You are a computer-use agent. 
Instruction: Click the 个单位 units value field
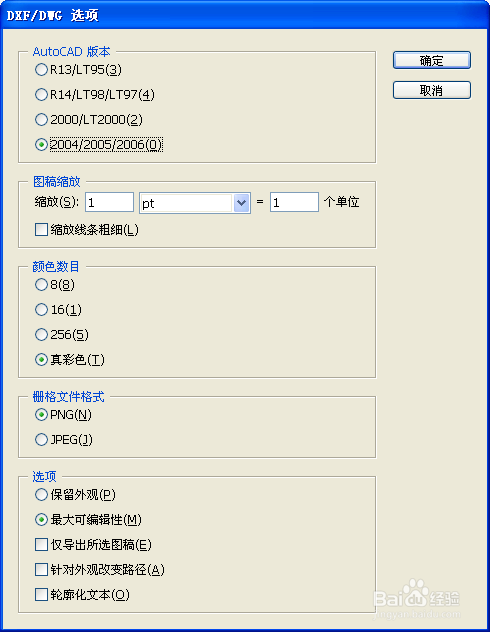pyautogui.click(x=295, y=202)
